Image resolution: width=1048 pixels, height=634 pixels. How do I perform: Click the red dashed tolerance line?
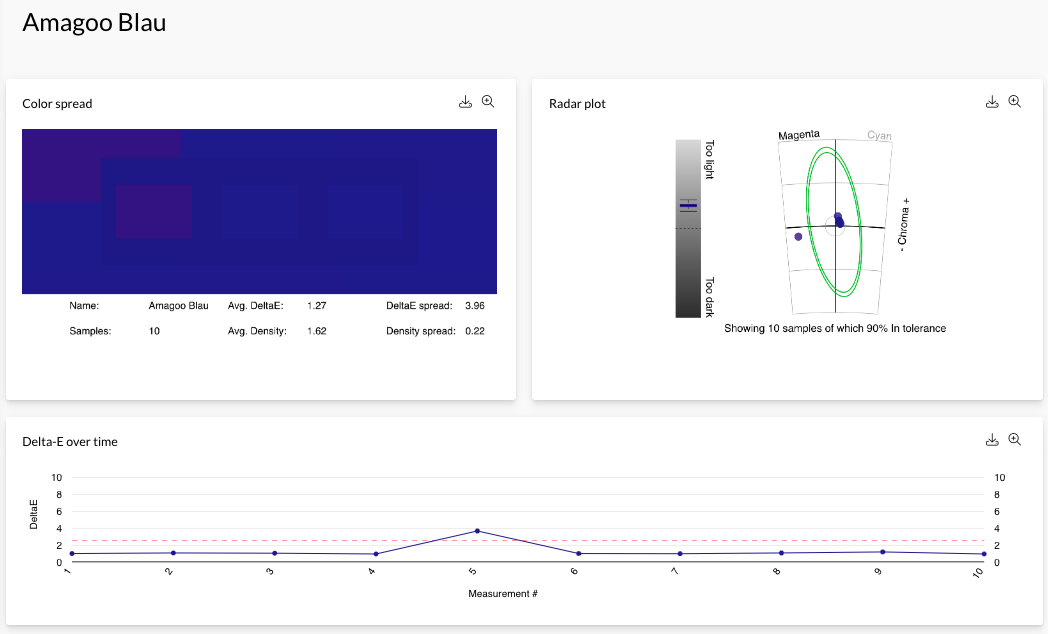tap(300, 541)
